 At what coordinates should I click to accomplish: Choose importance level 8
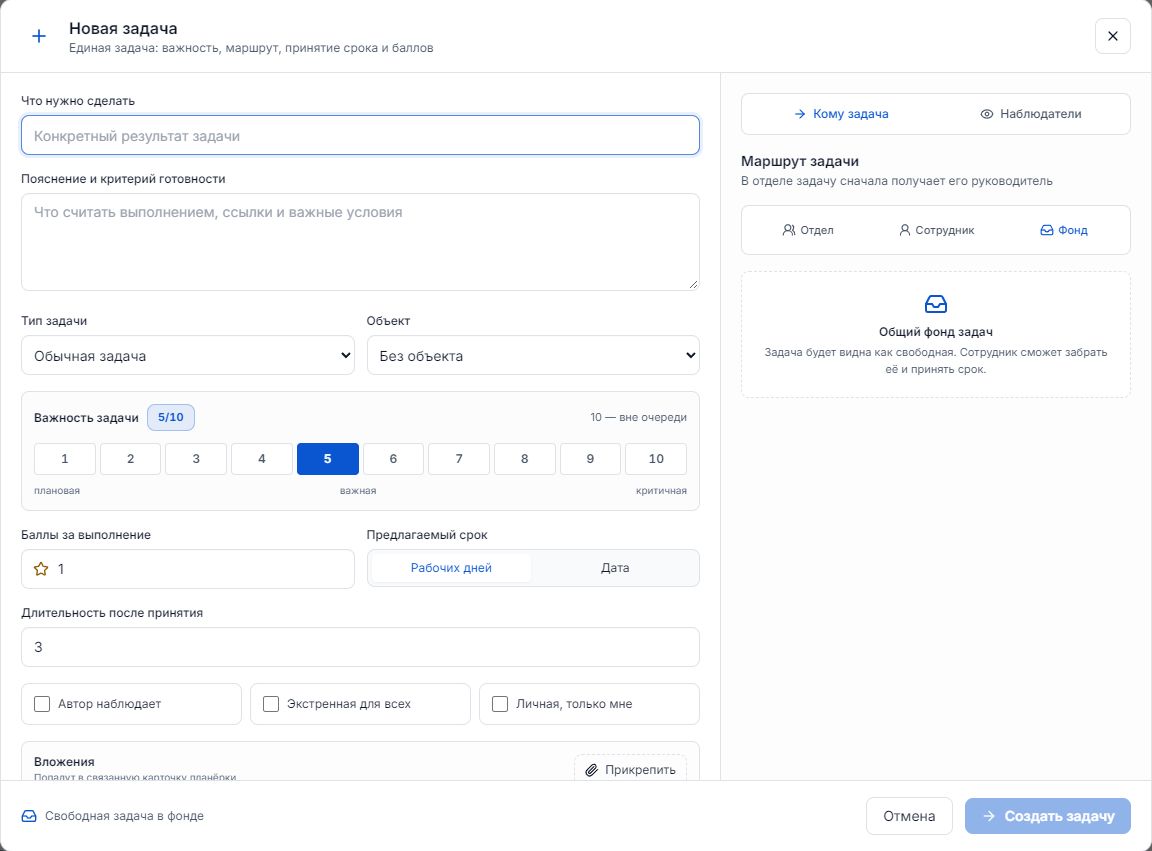coord(525,459)
